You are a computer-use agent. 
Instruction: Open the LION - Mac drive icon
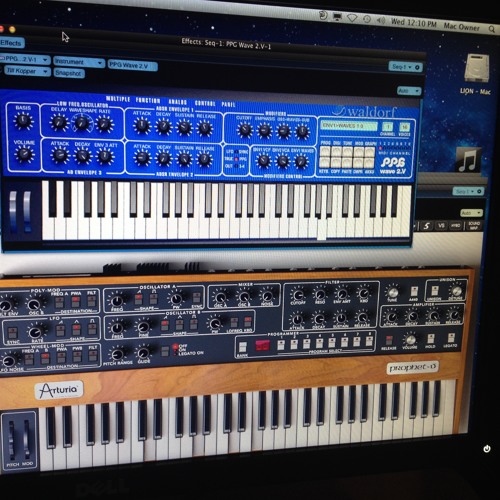476,69
